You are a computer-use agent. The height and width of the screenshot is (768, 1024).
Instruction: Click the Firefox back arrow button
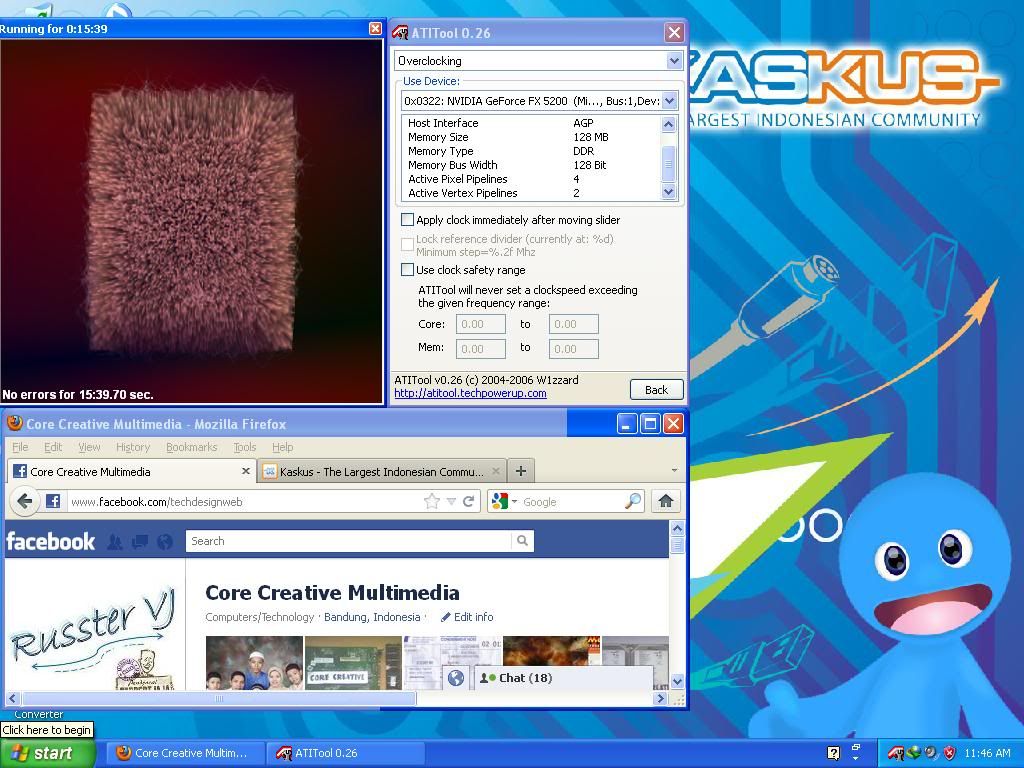(25, 502)
